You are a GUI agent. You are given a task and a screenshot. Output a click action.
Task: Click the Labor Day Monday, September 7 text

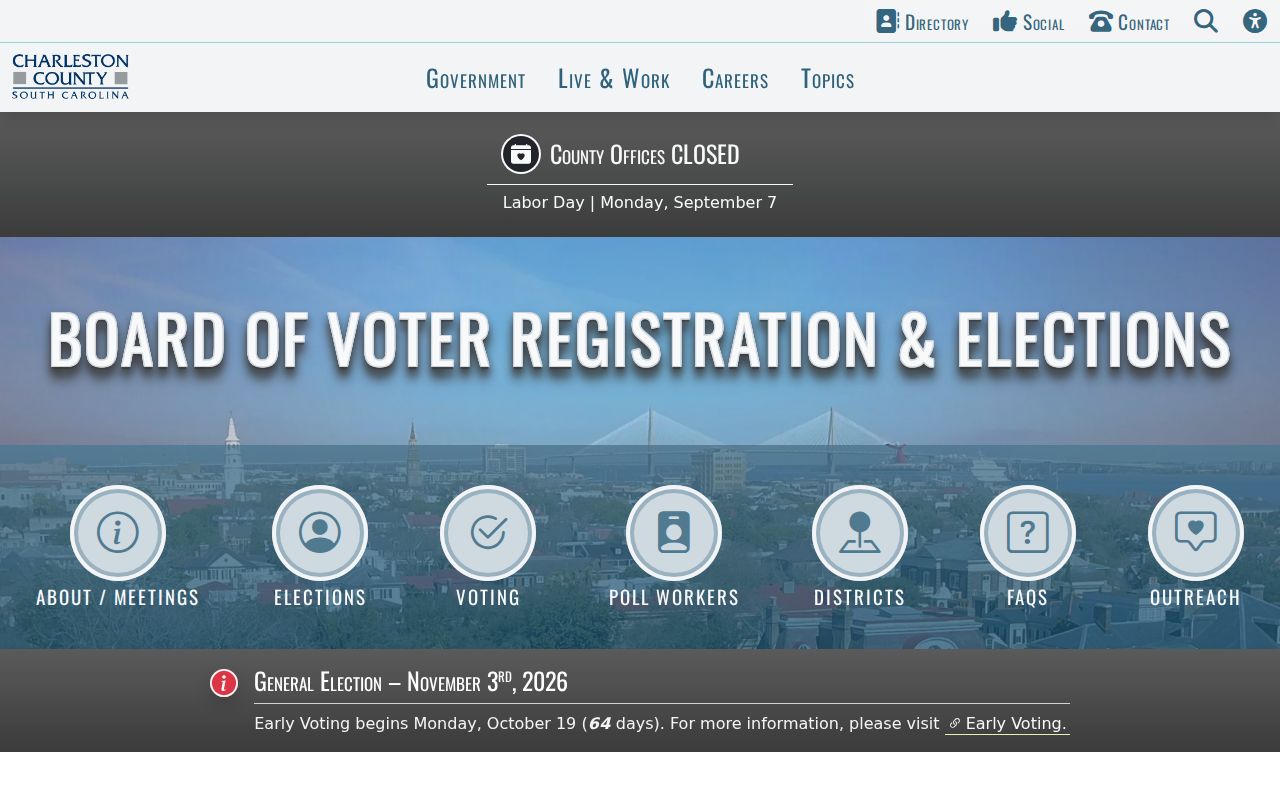(640, 203)
